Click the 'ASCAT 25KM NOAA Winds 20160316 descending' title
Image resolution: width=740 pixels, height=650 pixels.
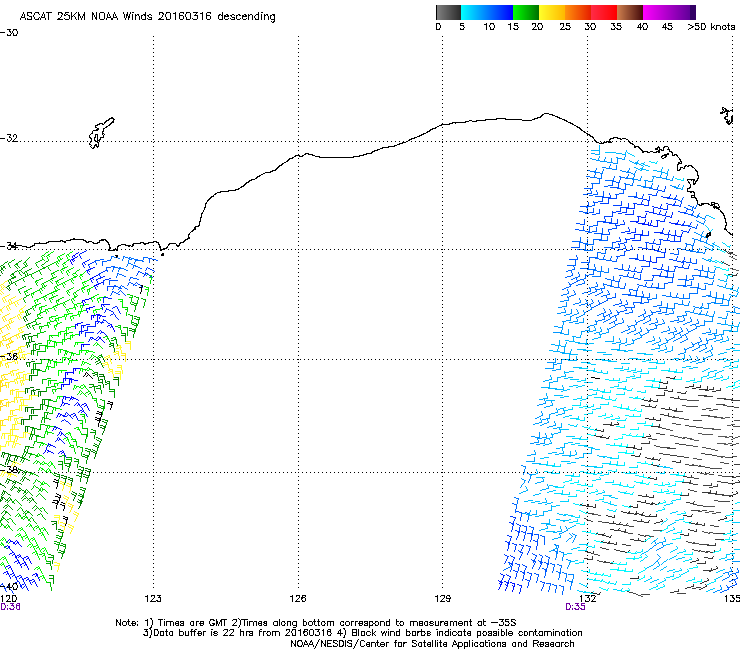pyautogui.click(x=147, y=17)
